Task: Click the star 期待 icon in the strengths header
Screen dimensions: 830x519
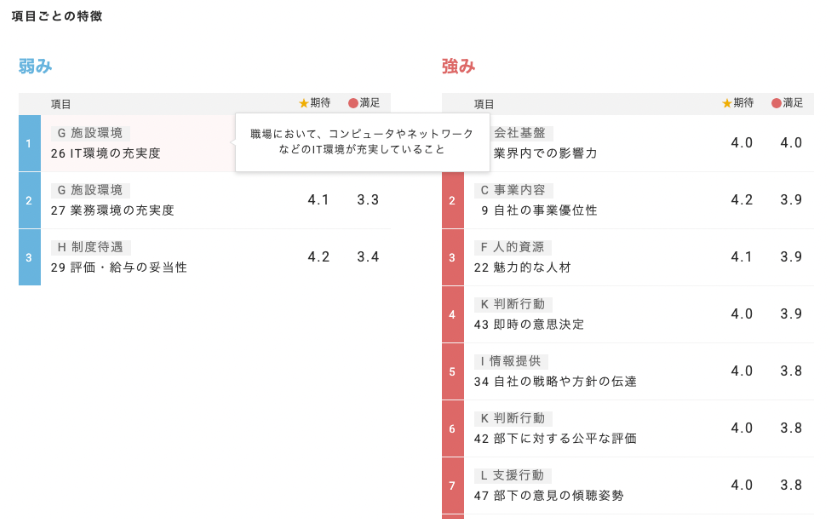Action: (x=727, y=103)
